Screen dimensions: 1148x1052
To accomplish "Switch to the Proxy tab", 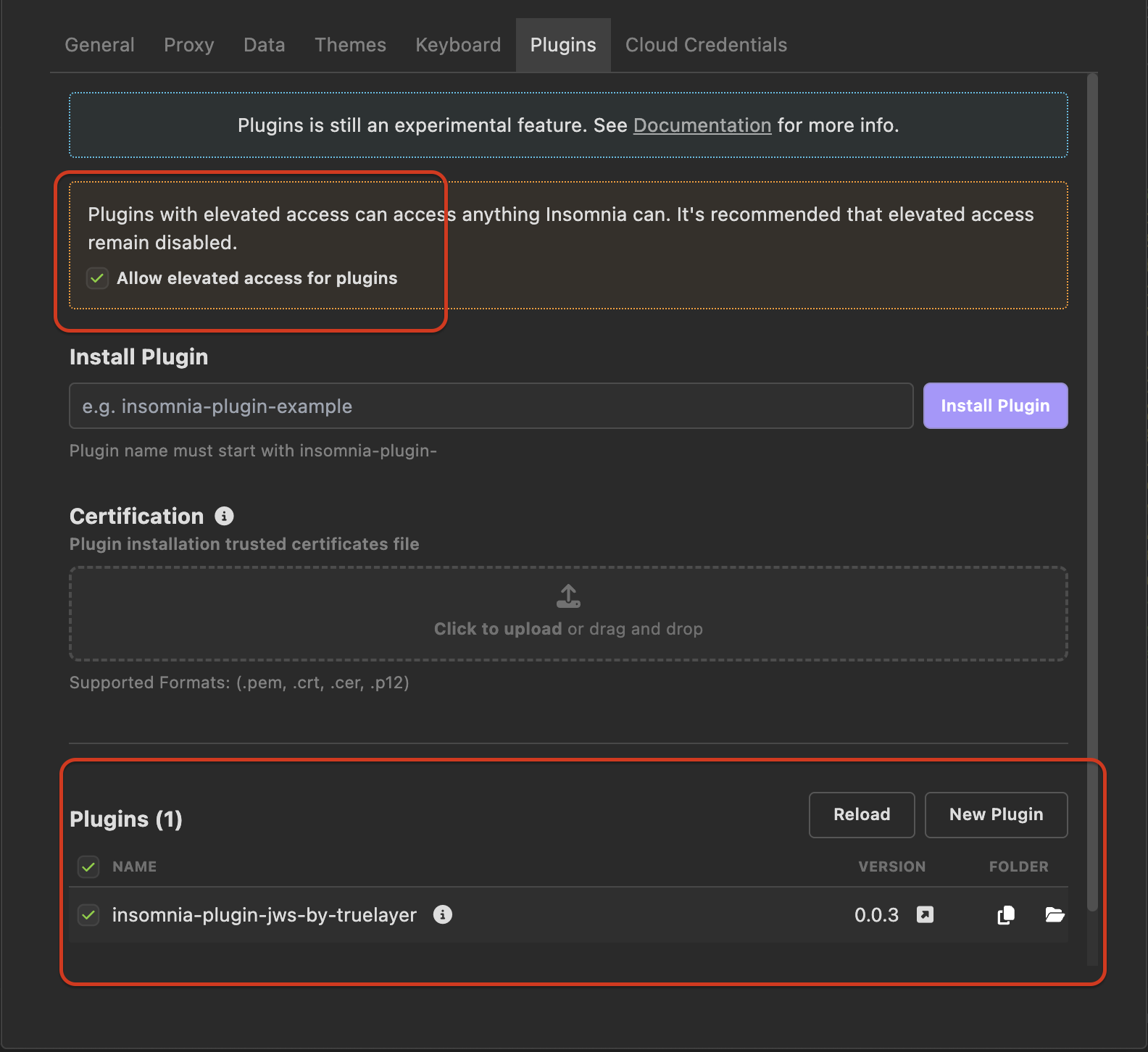I will [x=188, y=45].
